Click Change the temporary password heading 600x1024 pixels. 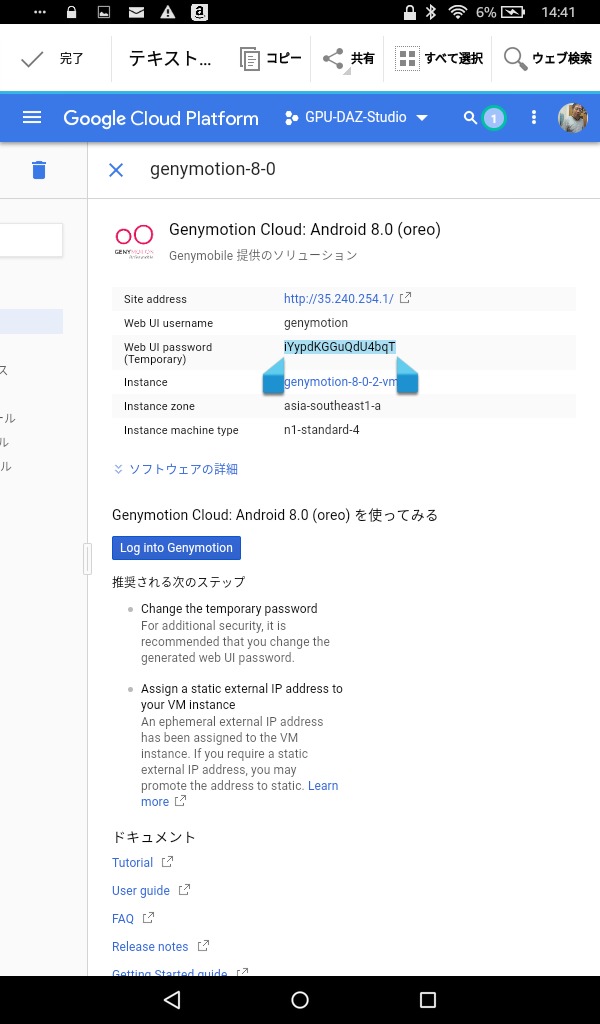pyautogui.click(x=229, y=609)
